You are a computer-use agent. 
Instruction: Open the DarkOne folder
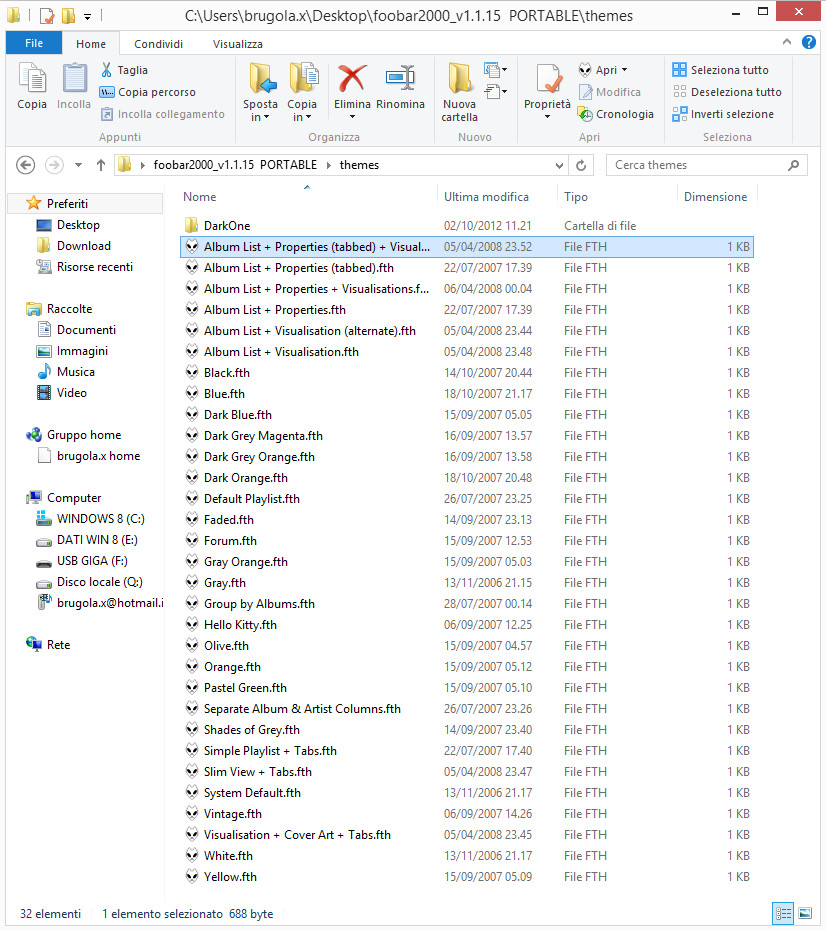tap(227, 226)
